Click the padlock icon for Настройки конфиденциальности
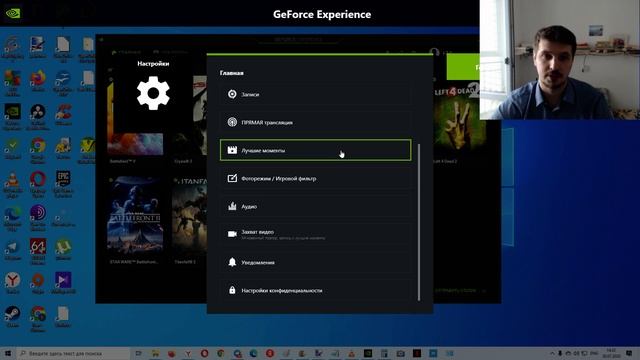The width and height of the screenshot is (640, 360). (232, 290)
